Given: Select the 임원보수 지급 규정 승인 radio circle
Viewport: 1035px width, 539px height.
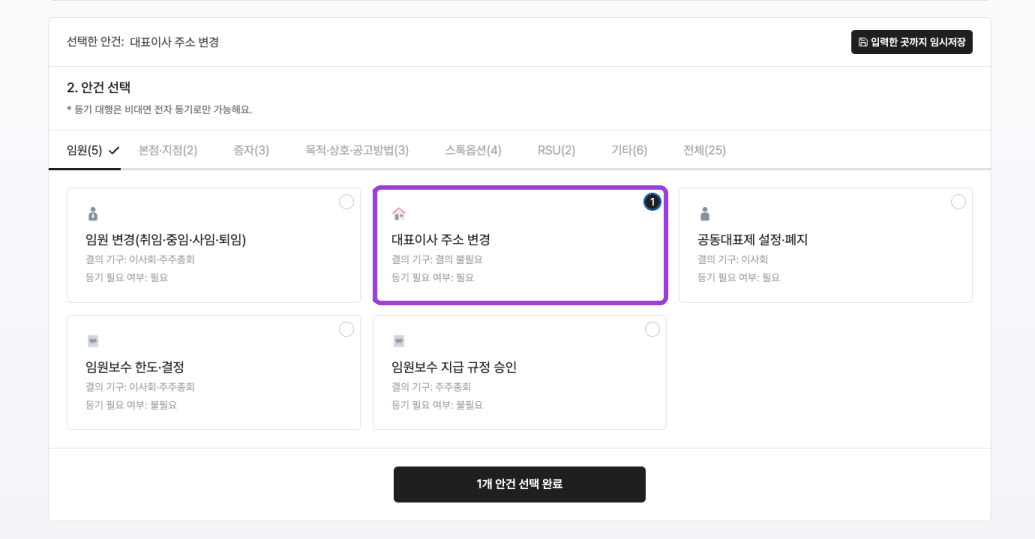Looking at the screenshot, I should coord(652,329).
